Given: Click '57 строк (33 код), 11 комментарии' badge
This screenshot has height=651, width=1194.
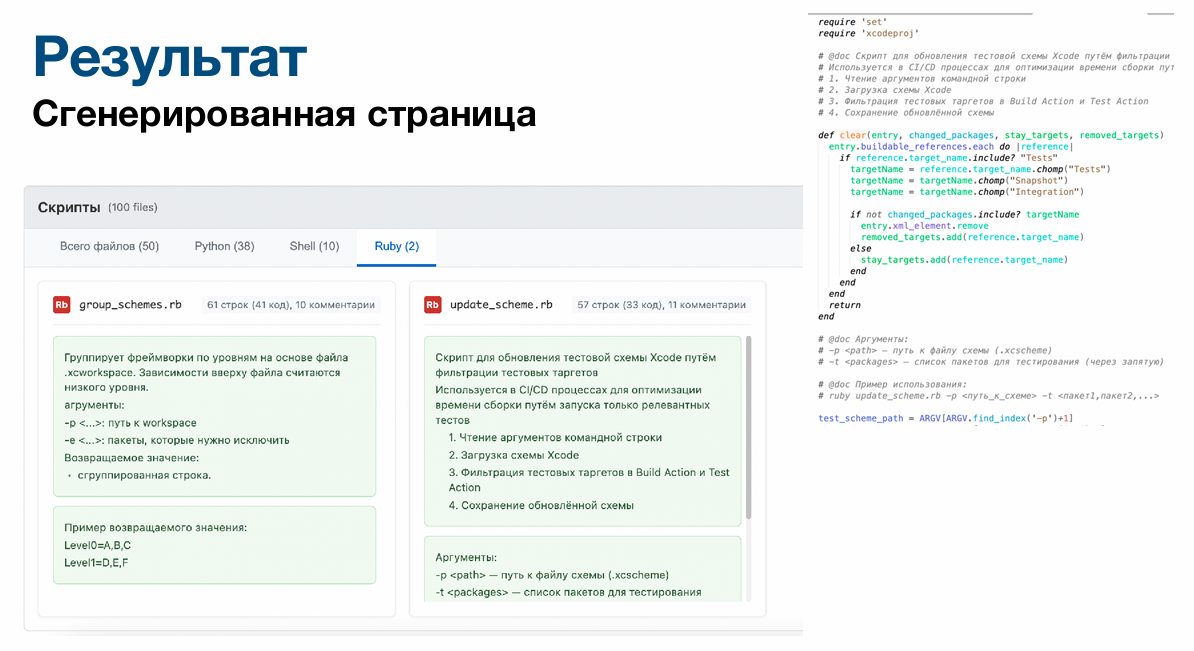Looking at the screenshot, I should coord(661,305).
